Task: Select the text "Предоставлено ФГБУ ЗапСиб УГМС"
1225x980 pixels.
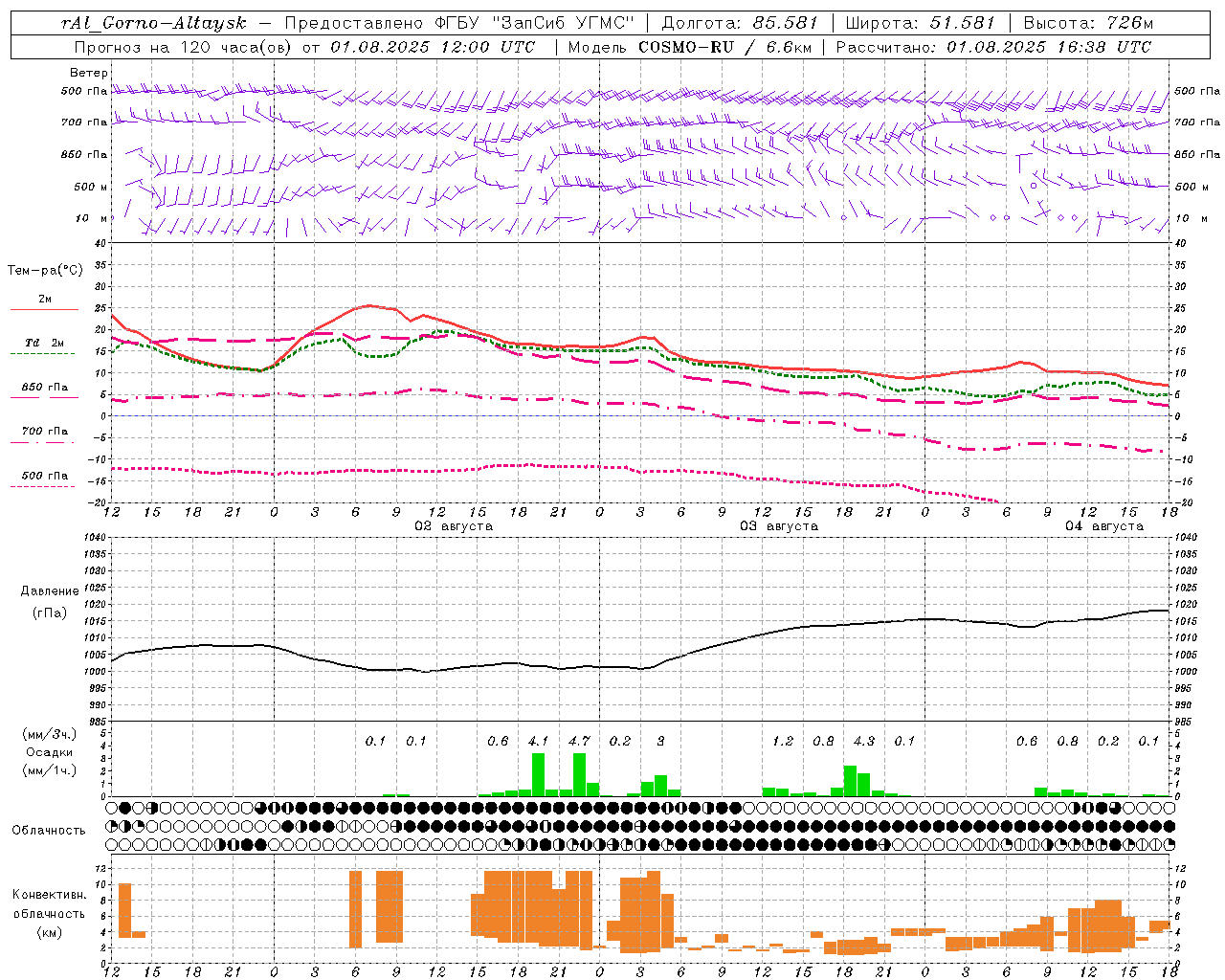Action: (x=459, y=23)
